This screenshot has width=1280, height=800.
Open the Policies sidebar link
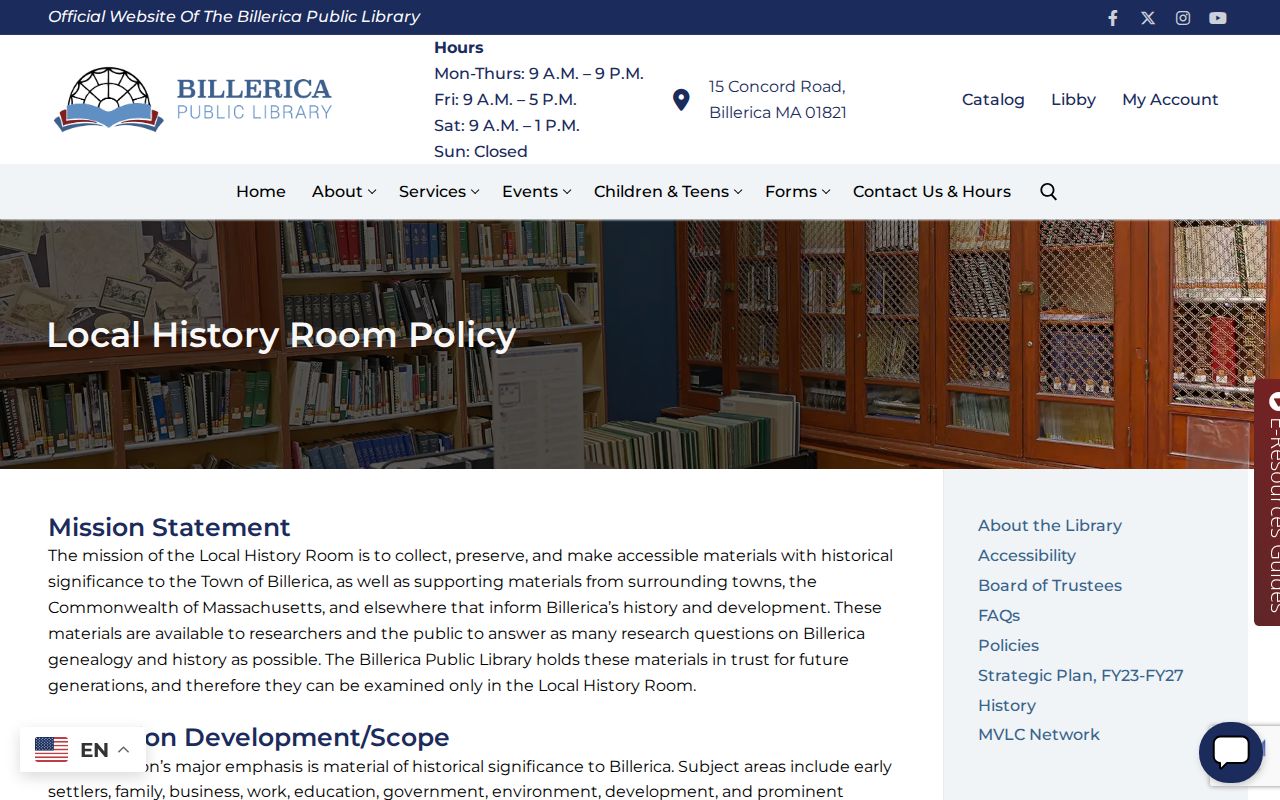pyautogui.click(x=1008, y=645)
